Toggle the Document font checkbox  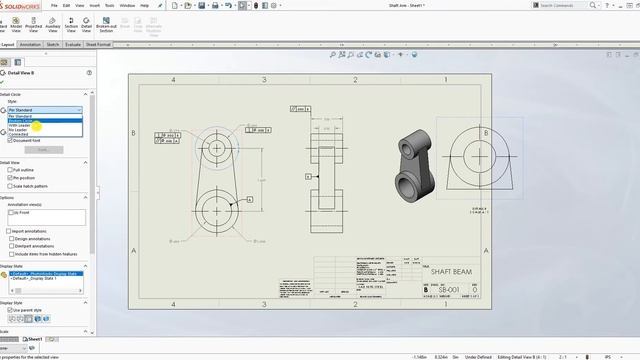[x=10, y=140]
